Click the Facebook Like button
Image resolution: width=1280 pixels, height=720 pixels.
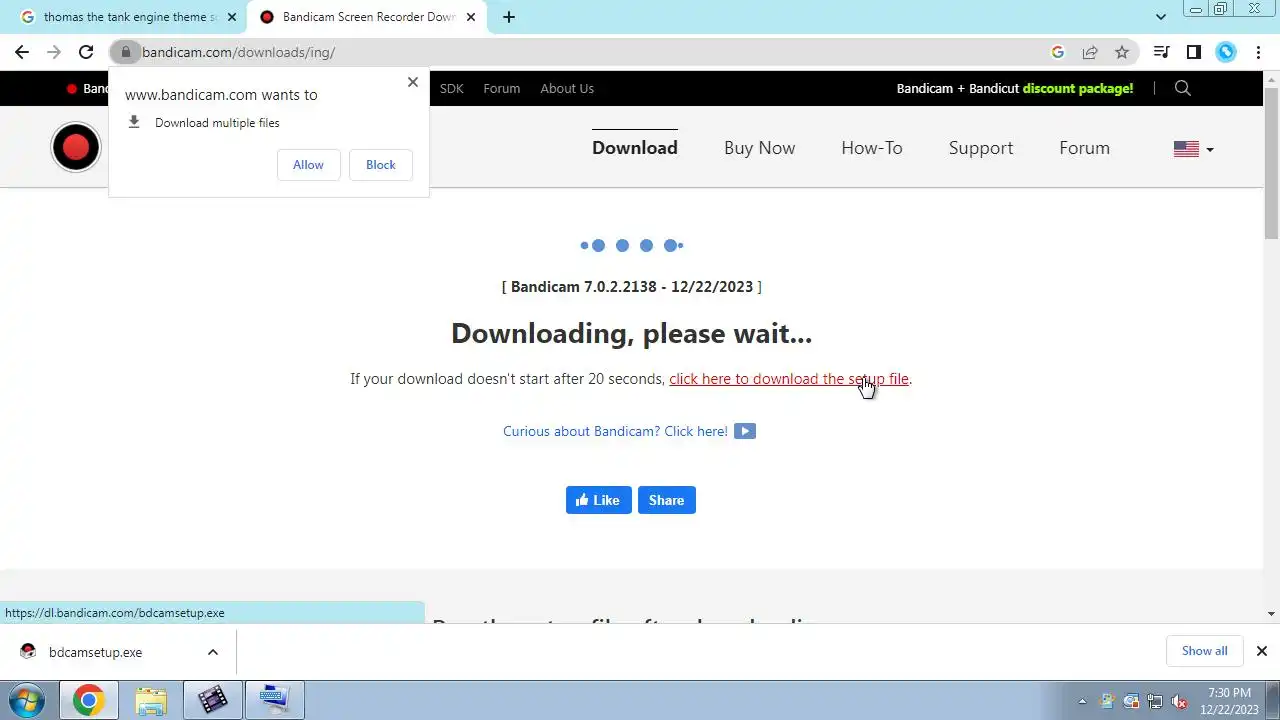[x=598, y=500]
